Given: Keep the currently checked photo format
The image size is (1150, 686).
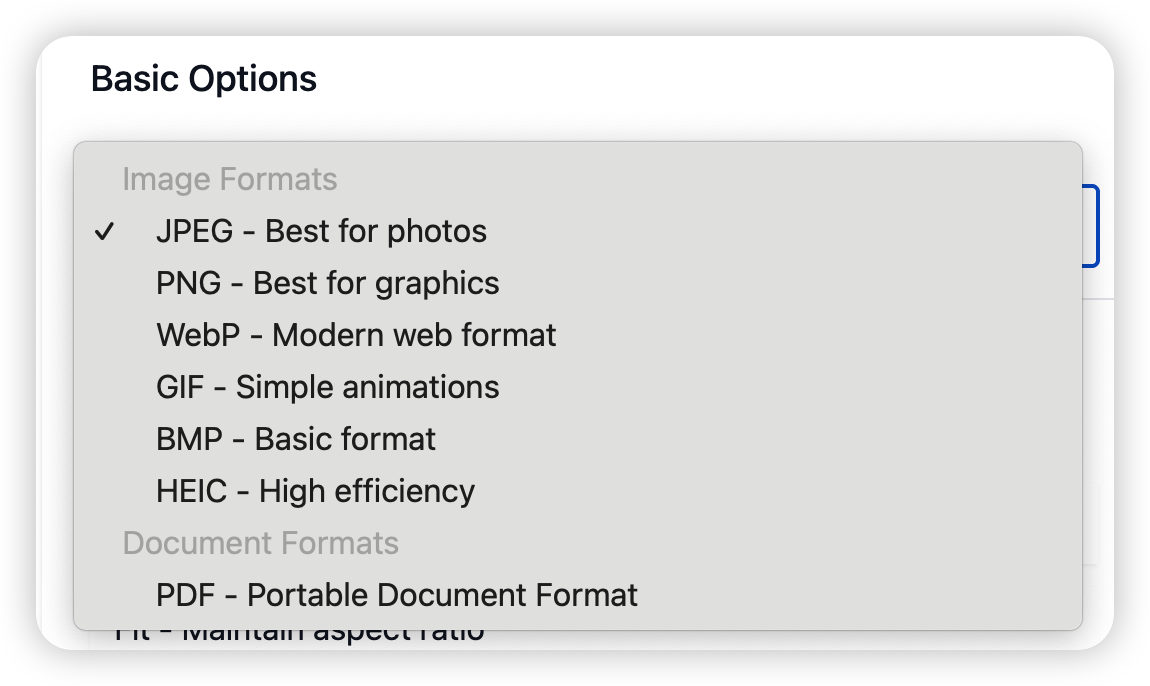Looking at the screenshot, I should pos(321,231).
